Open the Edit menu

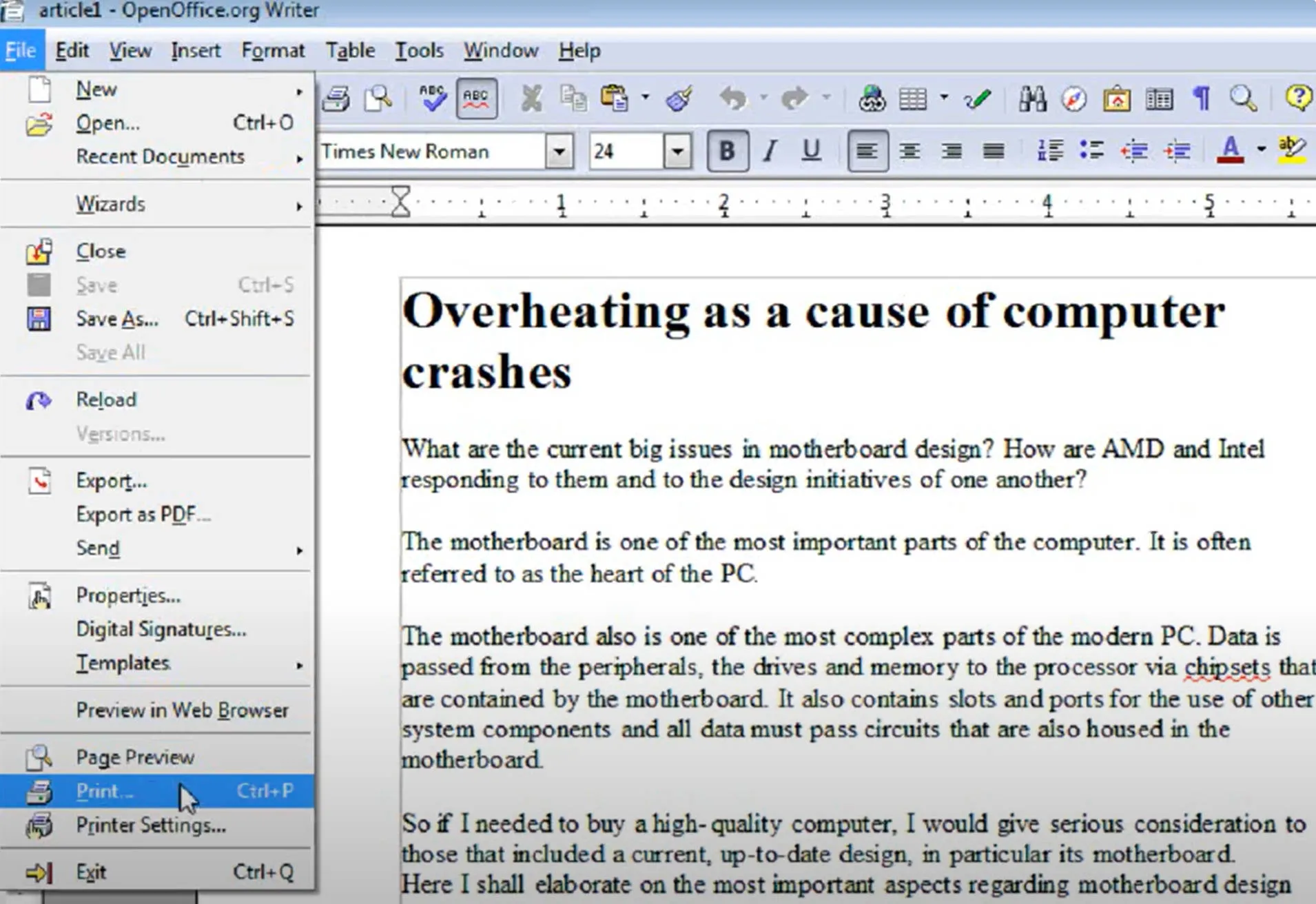(72, 50)
